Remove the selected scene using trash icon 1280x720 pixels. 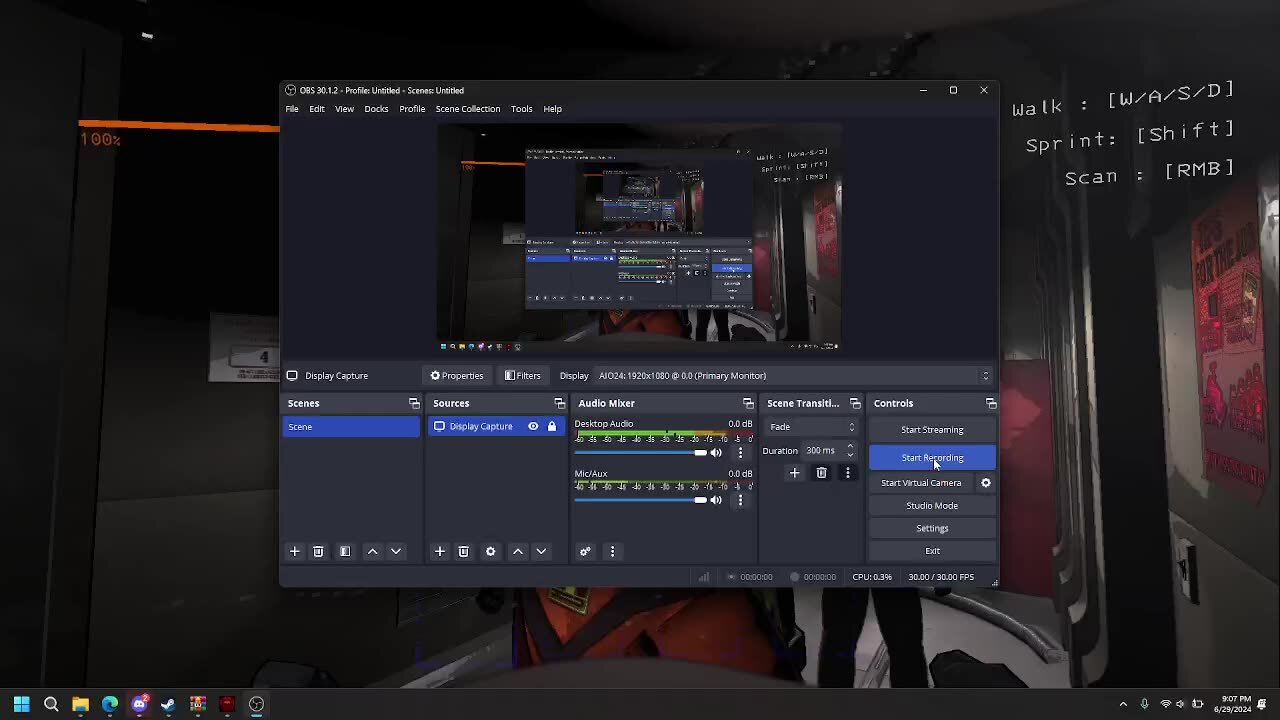pos(318,551)
